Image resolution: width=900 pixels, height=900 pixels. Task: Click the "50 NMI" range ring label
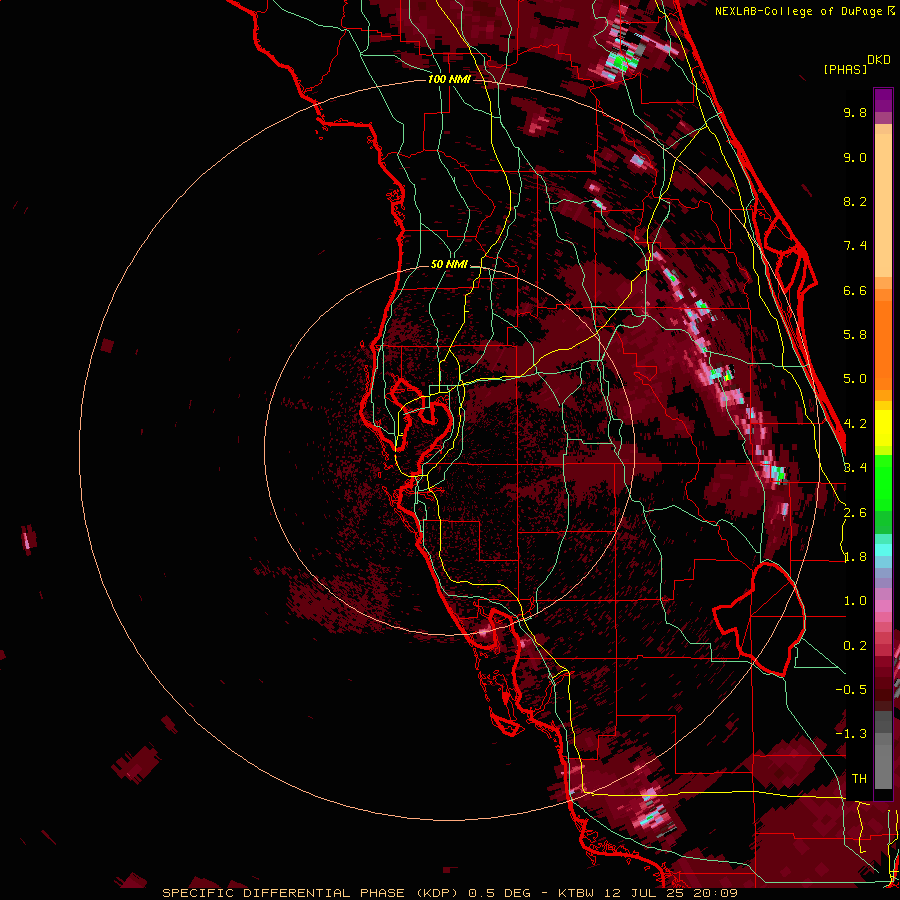449,265
